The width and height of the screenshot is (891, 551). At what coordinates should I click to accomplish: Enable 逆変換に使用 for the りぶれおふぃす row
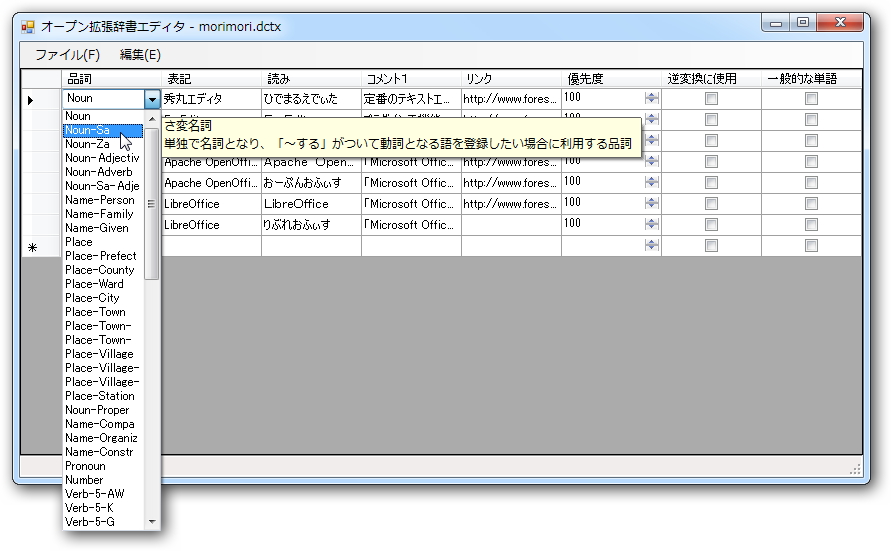click(711, 225)
